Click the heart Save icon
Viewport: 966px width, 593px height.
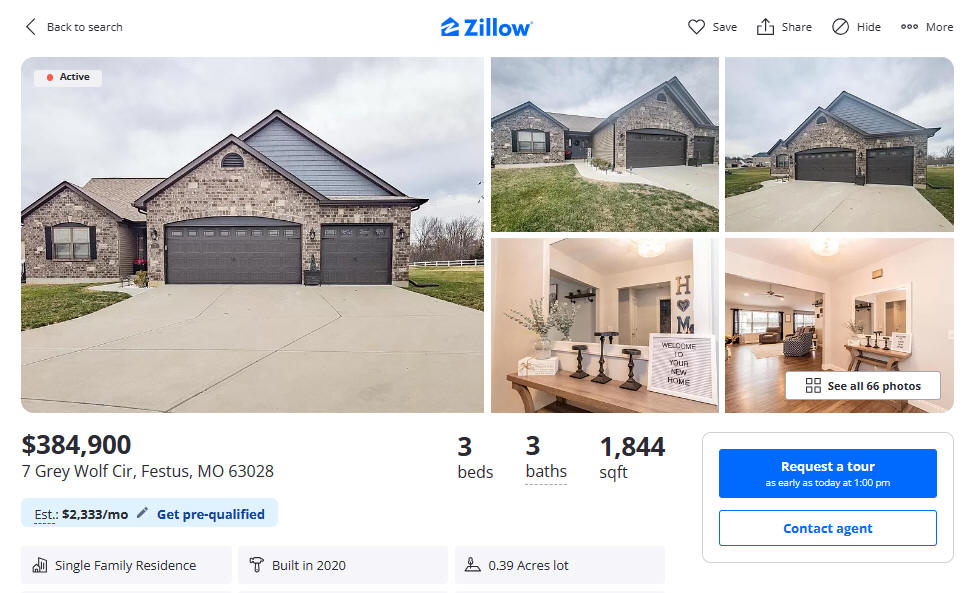696,27
